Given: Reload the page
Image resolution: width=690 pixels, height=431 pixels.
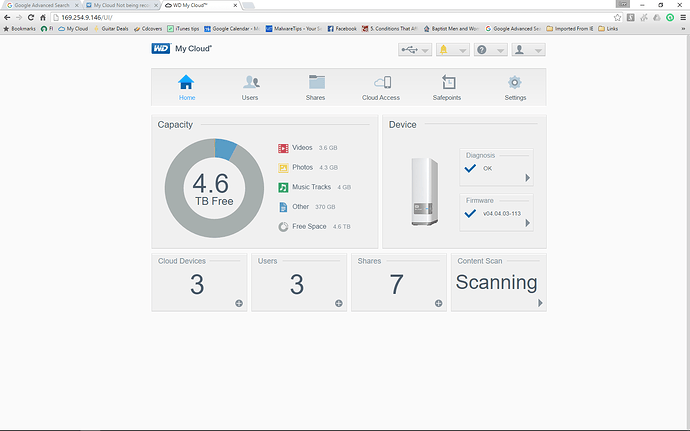Looking at the screenshot, I should tap(31, 18).
